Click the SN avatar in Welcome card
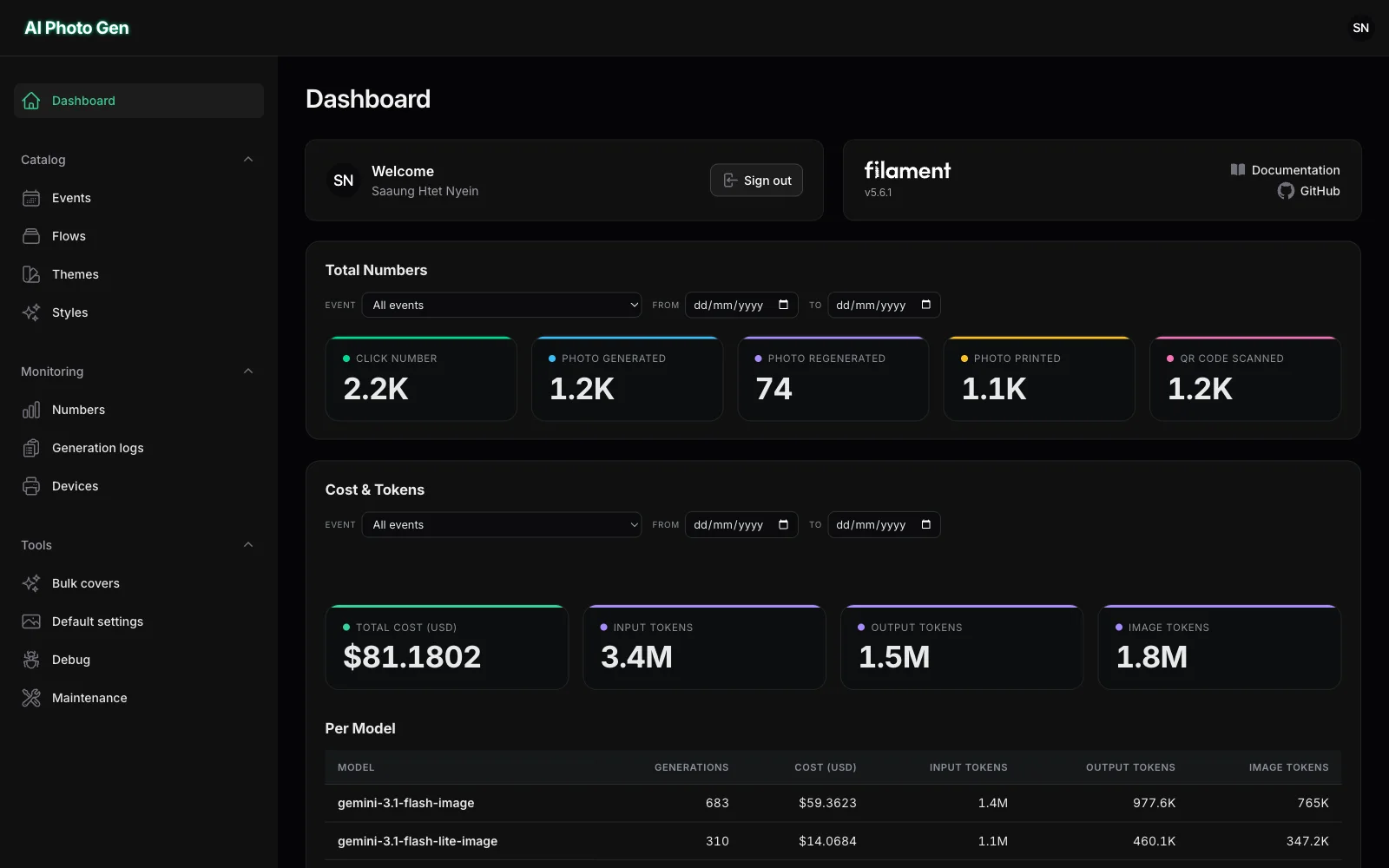Screen dimensions: 1389x868 [344, 181]
